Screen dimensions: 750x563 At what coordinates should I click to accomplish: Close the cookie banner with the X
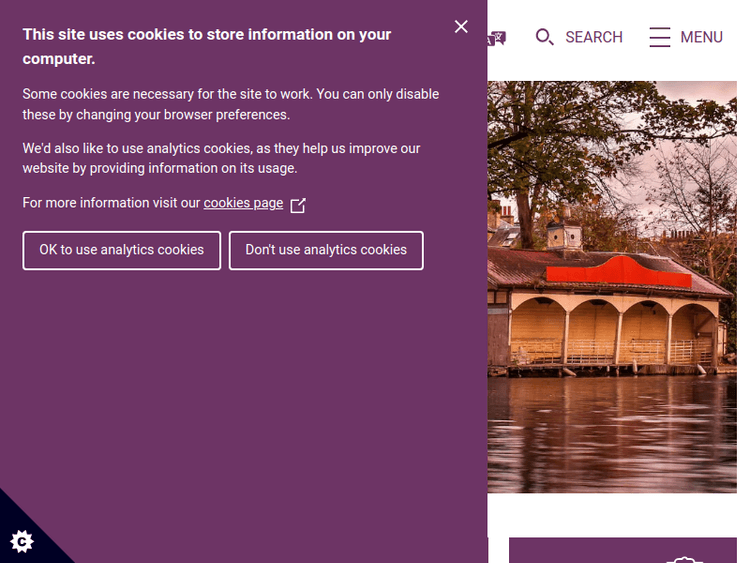(461, 27)
